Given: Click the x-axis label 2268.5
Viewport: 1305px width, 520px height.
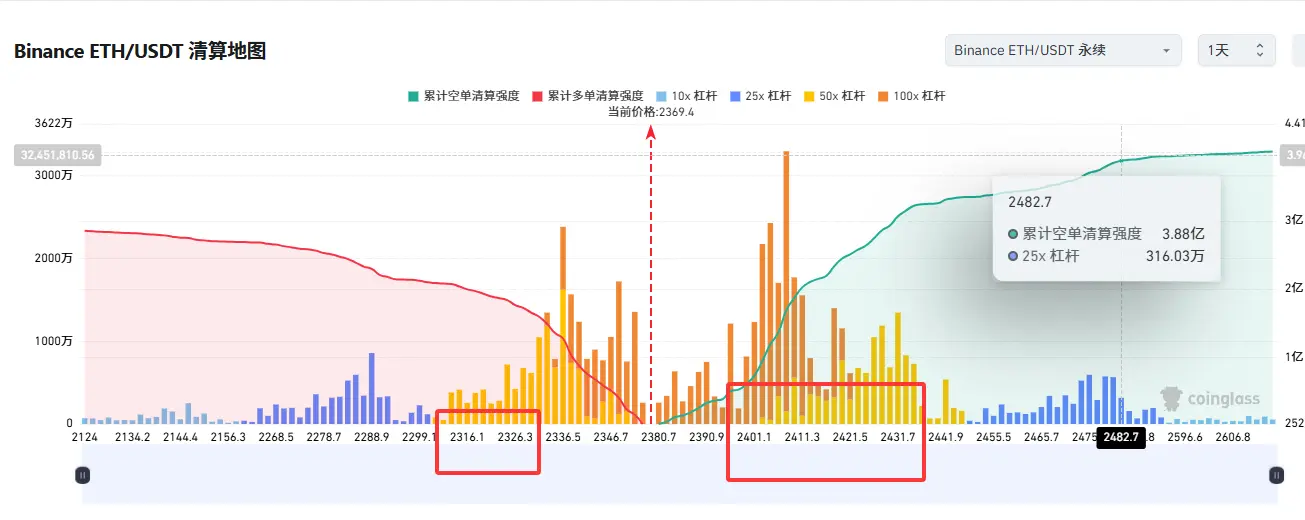Looking at the screenshot, I should tap(277, 437).
